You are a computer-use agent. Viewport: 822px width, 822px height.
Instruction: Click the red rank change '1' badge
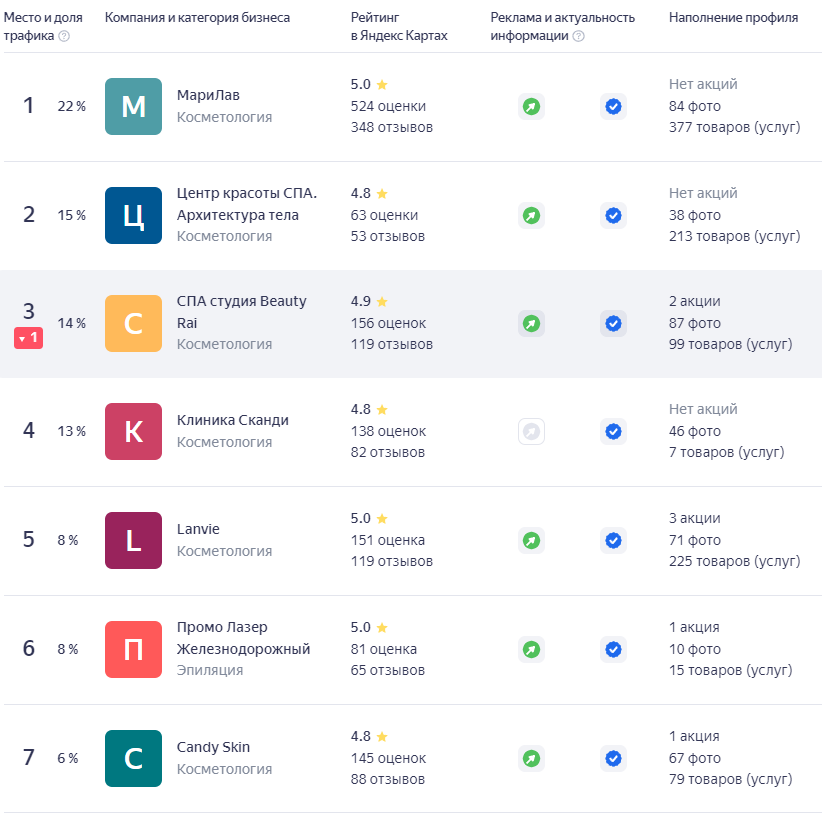(x=28, y=338)
